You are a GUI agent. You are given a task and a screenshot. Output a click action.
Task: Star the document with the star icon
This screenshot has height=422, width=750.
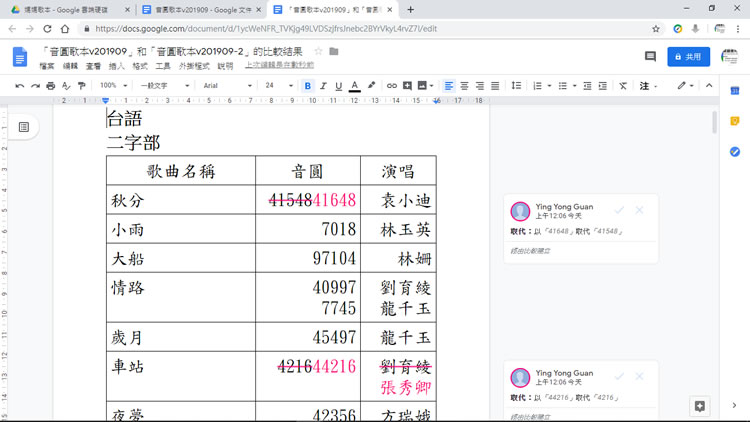pyautogui.click(x=318, y=51)
